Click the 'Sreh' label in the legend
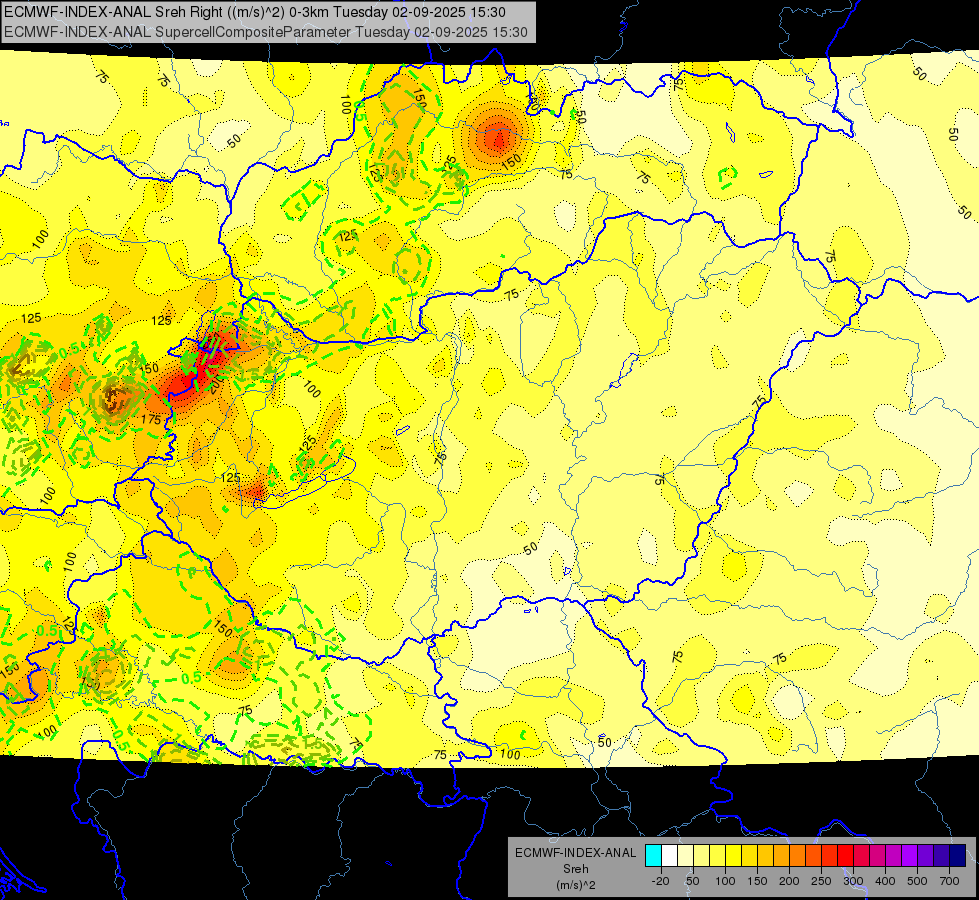The height and width of the screenshot is (900, 979). (576, 869)
